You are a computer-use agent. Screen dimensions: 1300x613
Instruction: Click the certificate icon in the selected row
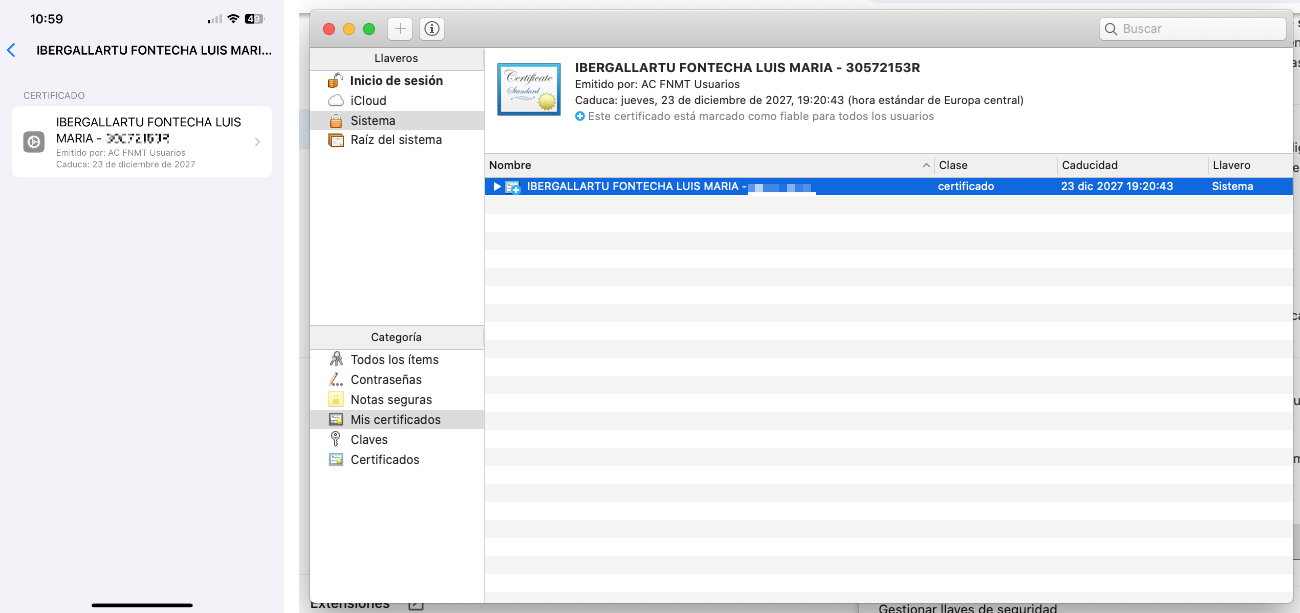(x=513, y=186)
